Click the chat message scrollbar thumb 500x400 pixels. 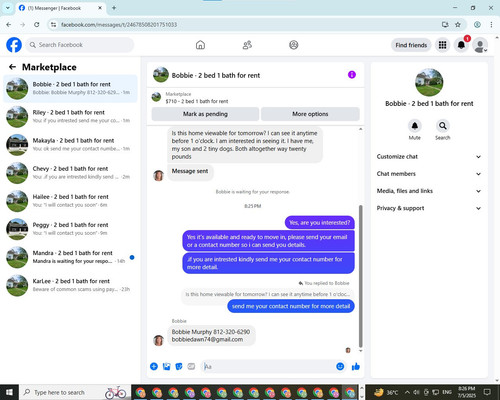pyautogui.click(x=360, y=276)
